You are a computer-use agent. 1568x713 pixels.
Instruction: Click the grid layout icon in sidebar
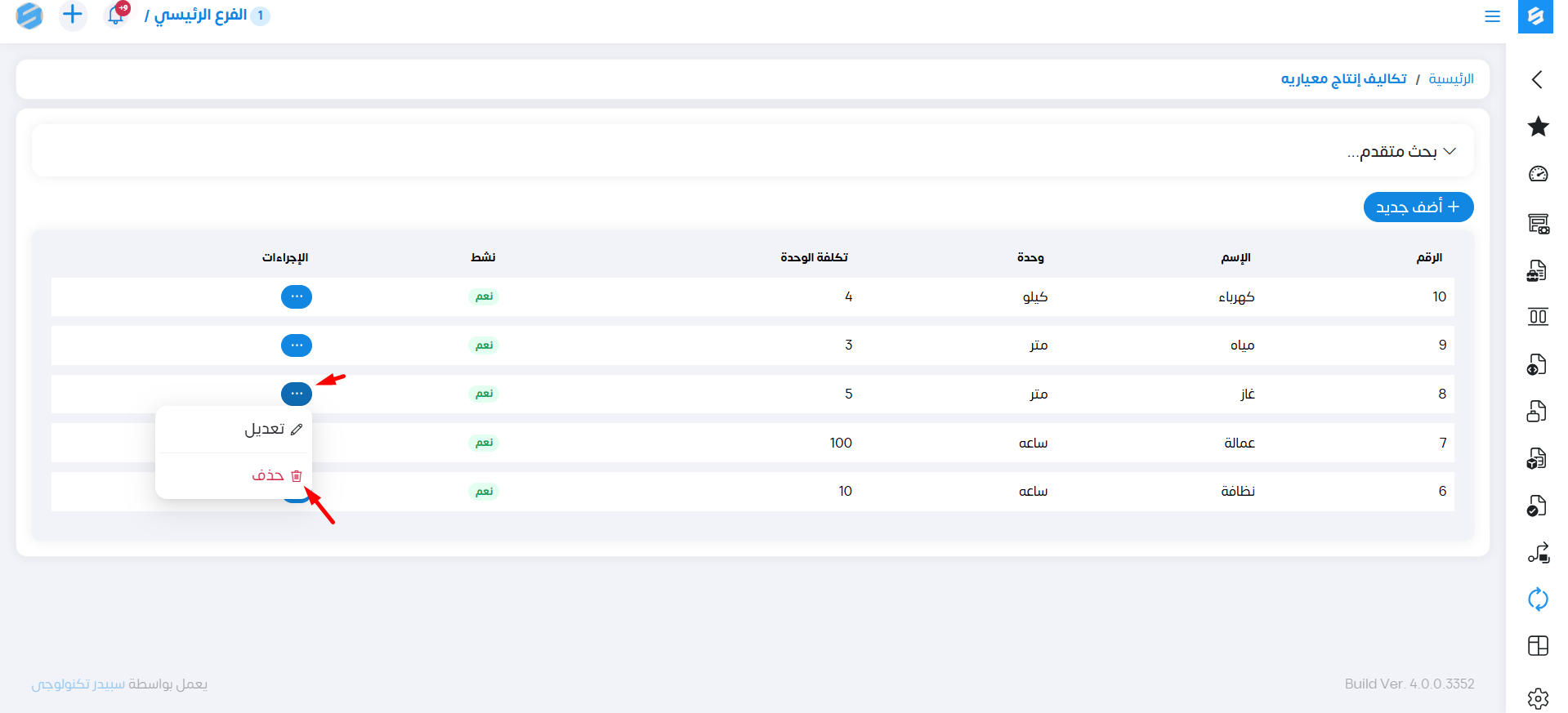point(1538,646)
